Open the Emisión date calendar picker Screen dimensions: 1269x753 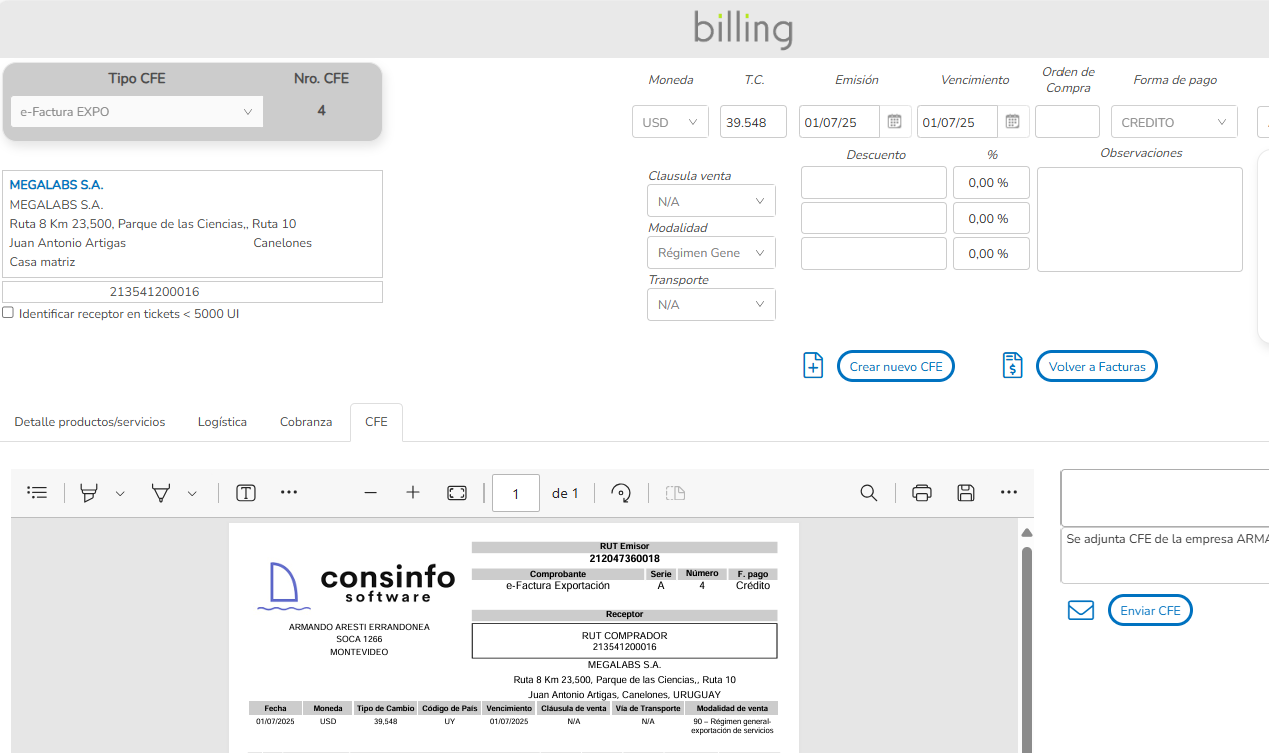[x=895, y=122]
